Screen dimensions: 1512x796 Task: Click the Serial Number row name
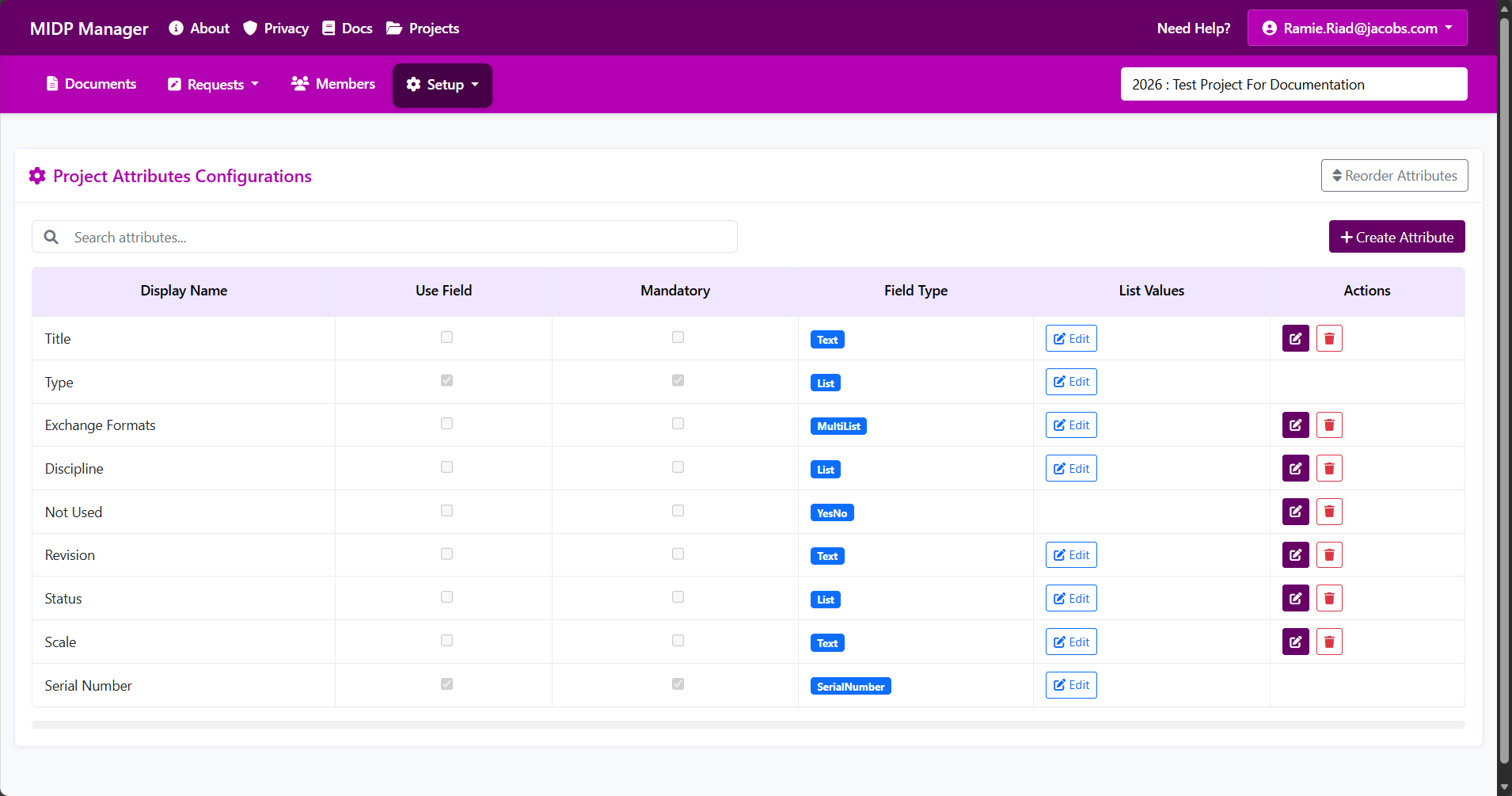pos(89,686)
